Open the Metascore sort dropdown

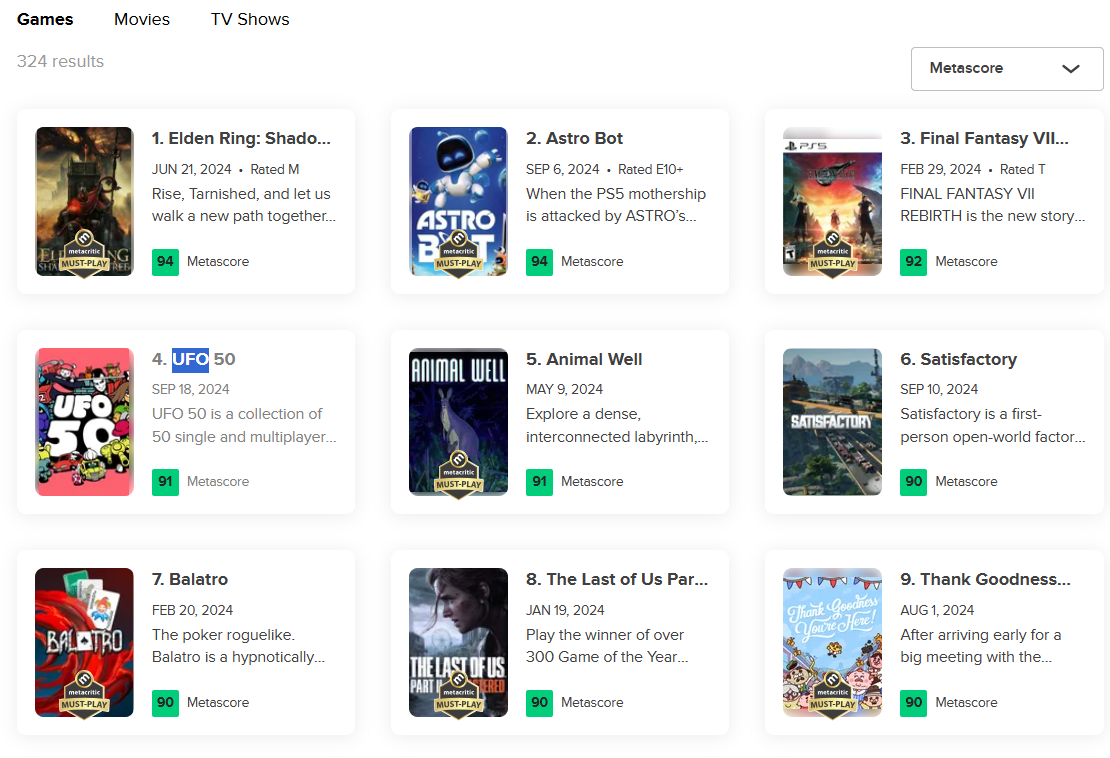(1007, 69)
